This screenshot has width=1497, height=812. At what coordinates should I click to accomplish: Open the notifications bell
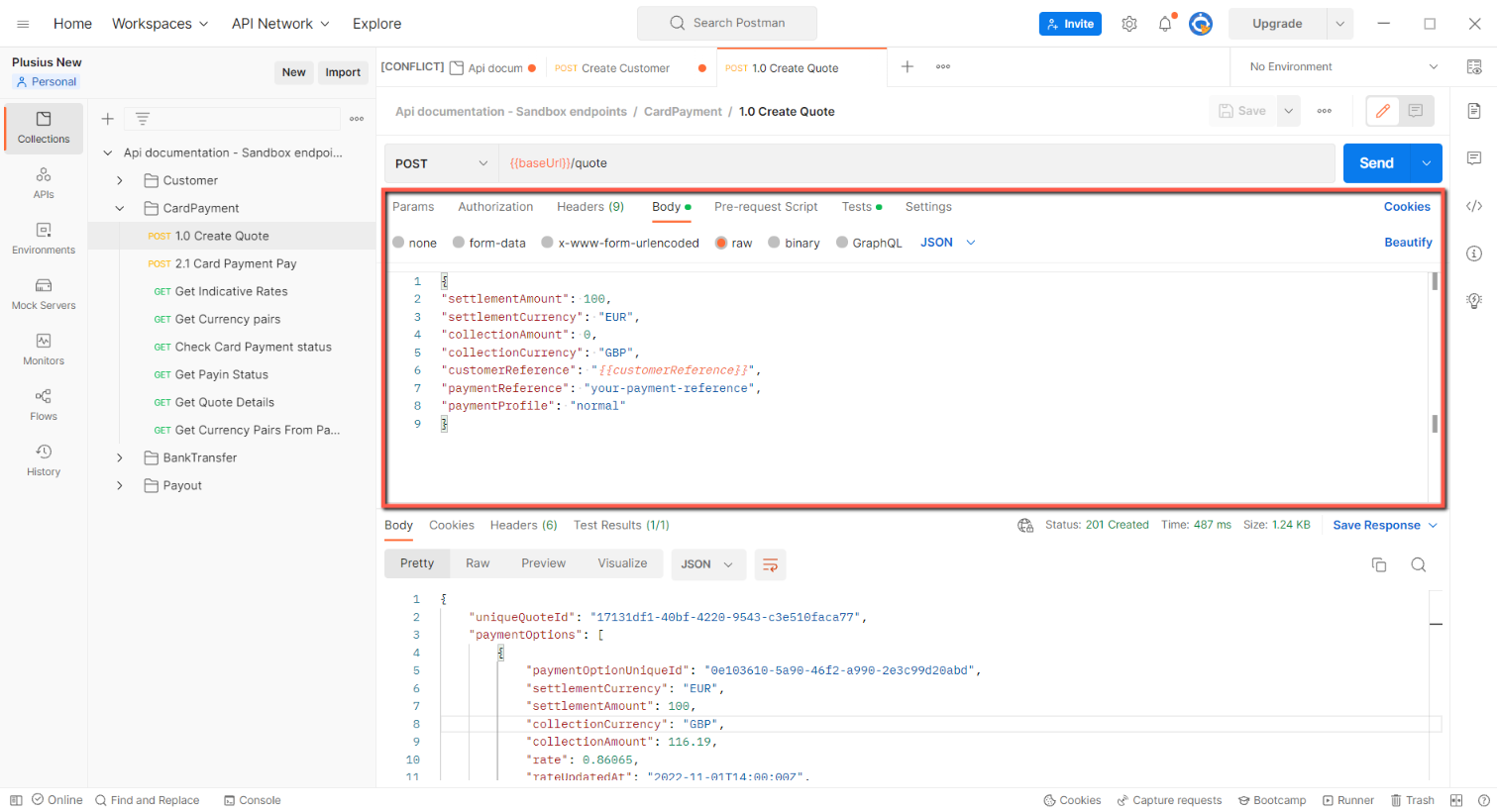[1165, 24]
